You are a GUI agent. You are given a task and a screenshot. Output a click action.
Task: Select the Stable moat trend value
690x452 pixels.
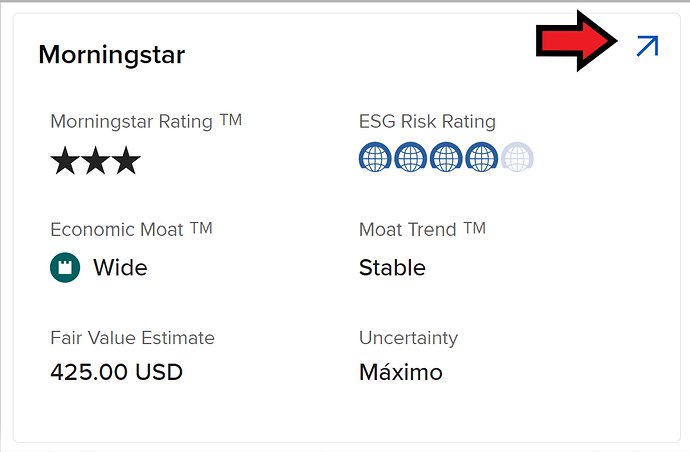click(392, 267)
